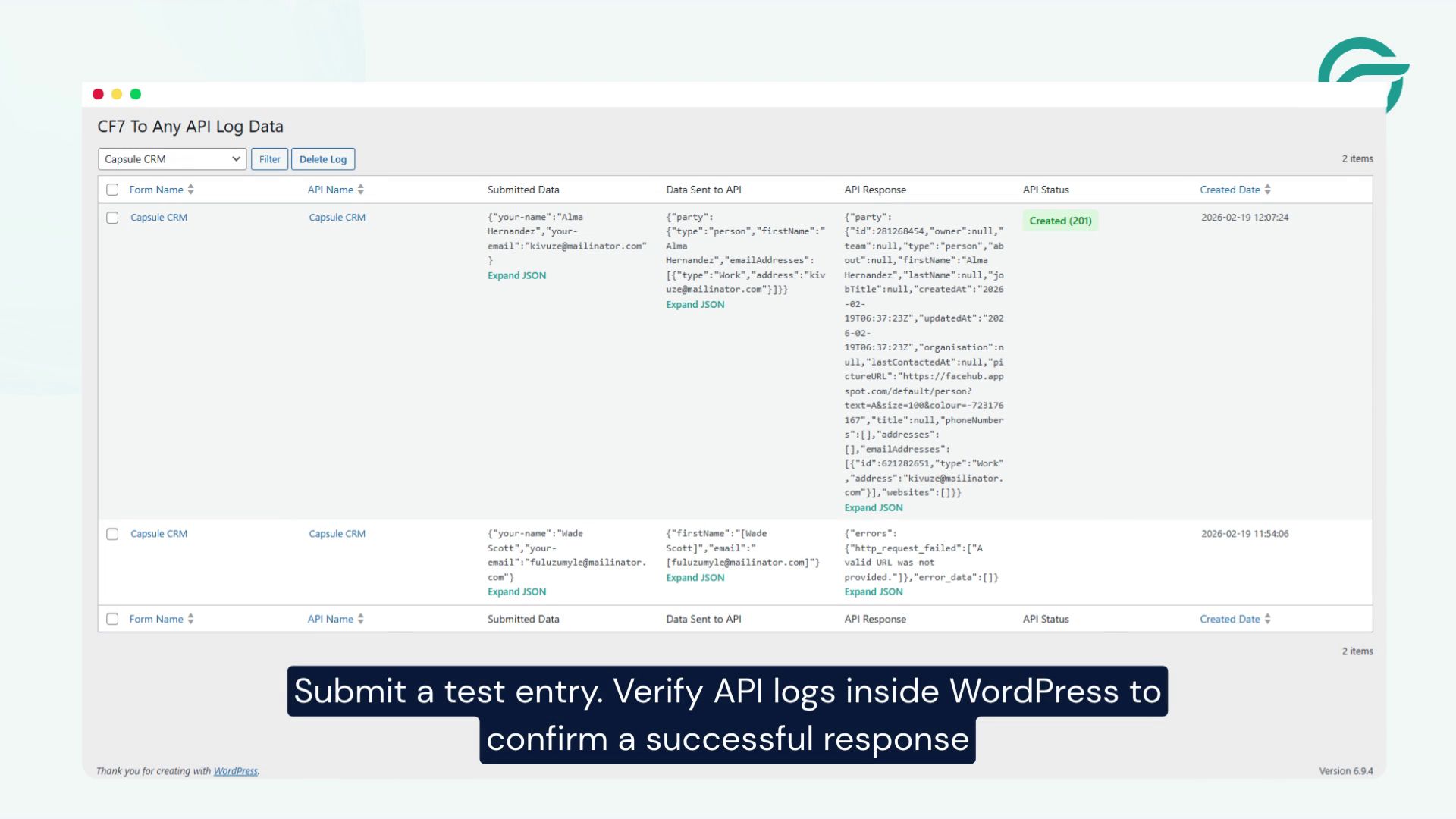
Task: Open Capsule CRM form name in 11:54:06 row
Action: pyautogui.click(x=158, y=534)
